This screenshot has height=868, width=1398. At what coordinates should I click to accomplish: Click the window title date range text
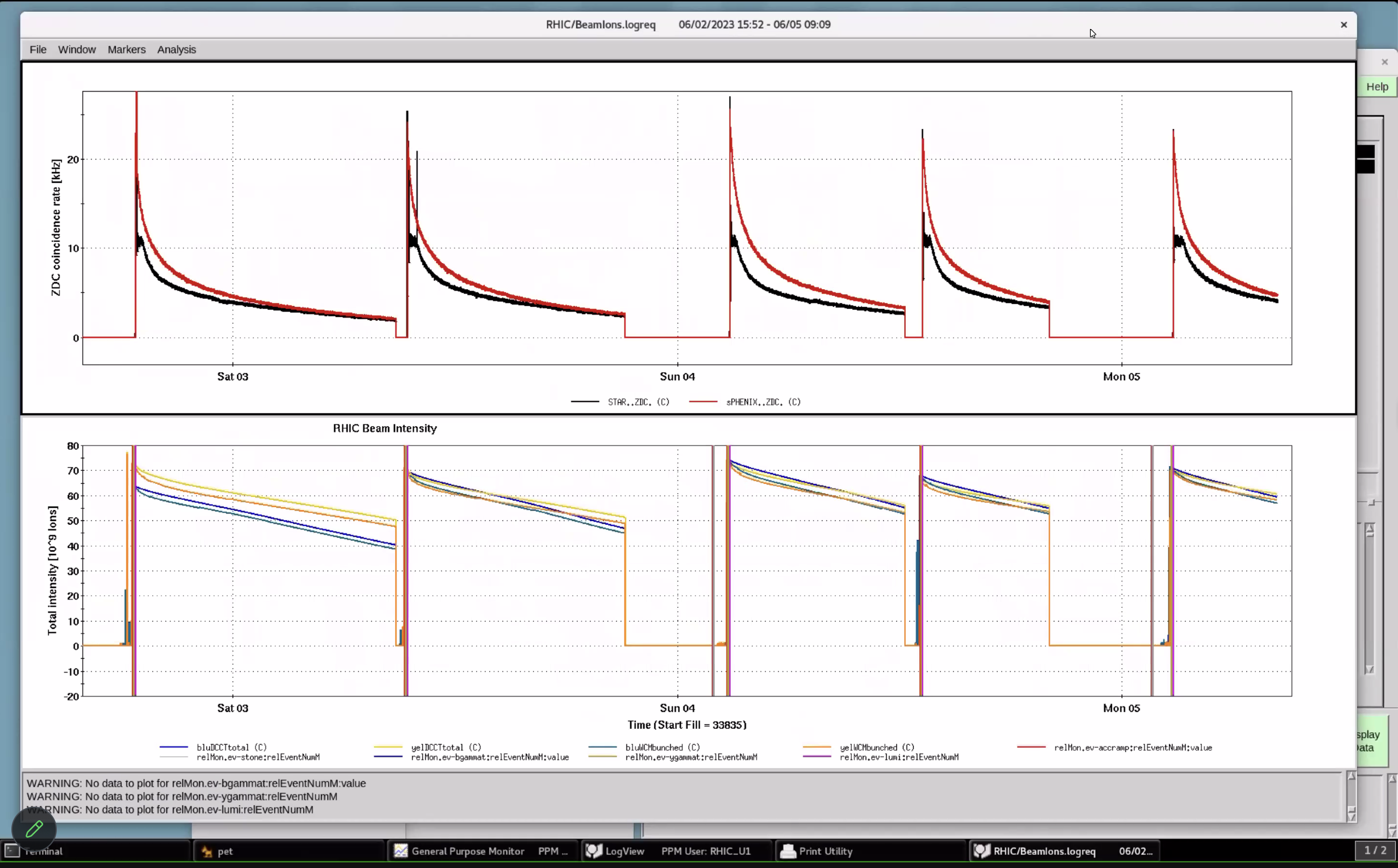tap(754, 24)
